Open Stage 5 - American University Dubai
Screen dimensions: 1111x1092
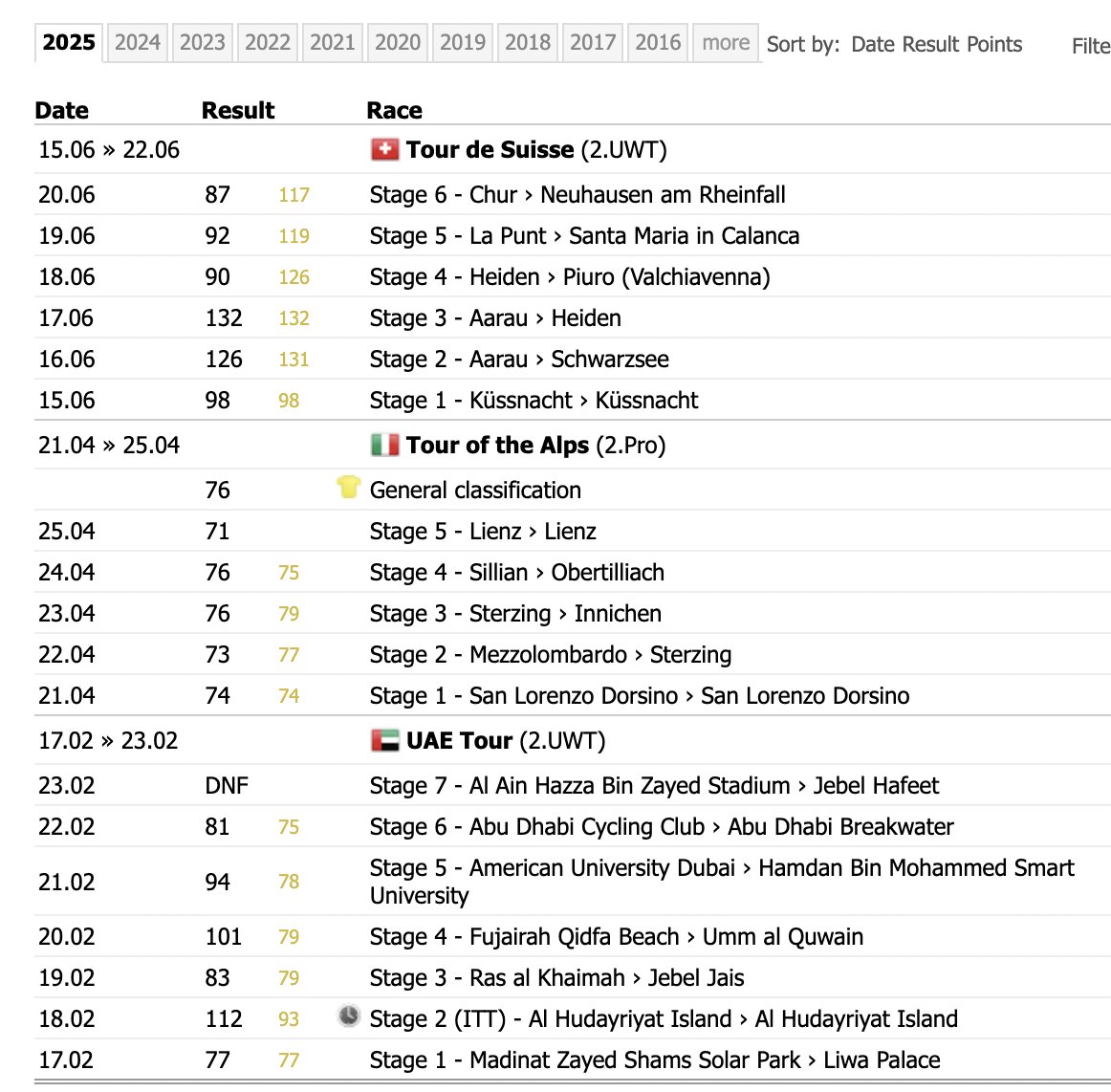coord(722,882)
